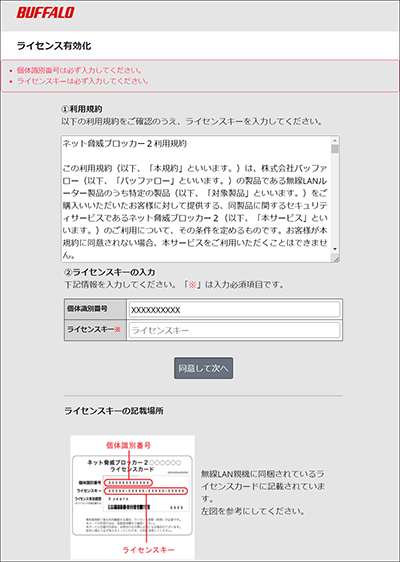Click the ライセンス有効化 page heading
The height and width of the screenshot is (562, 400).
click(x=54, y=46)
